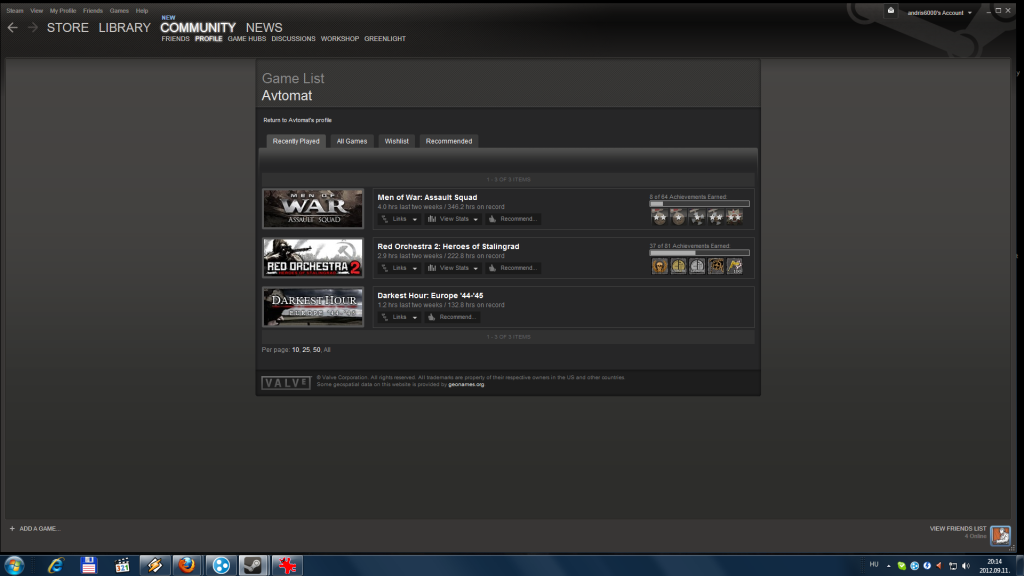Switch to the All Games tab

[x=352, y=141]
